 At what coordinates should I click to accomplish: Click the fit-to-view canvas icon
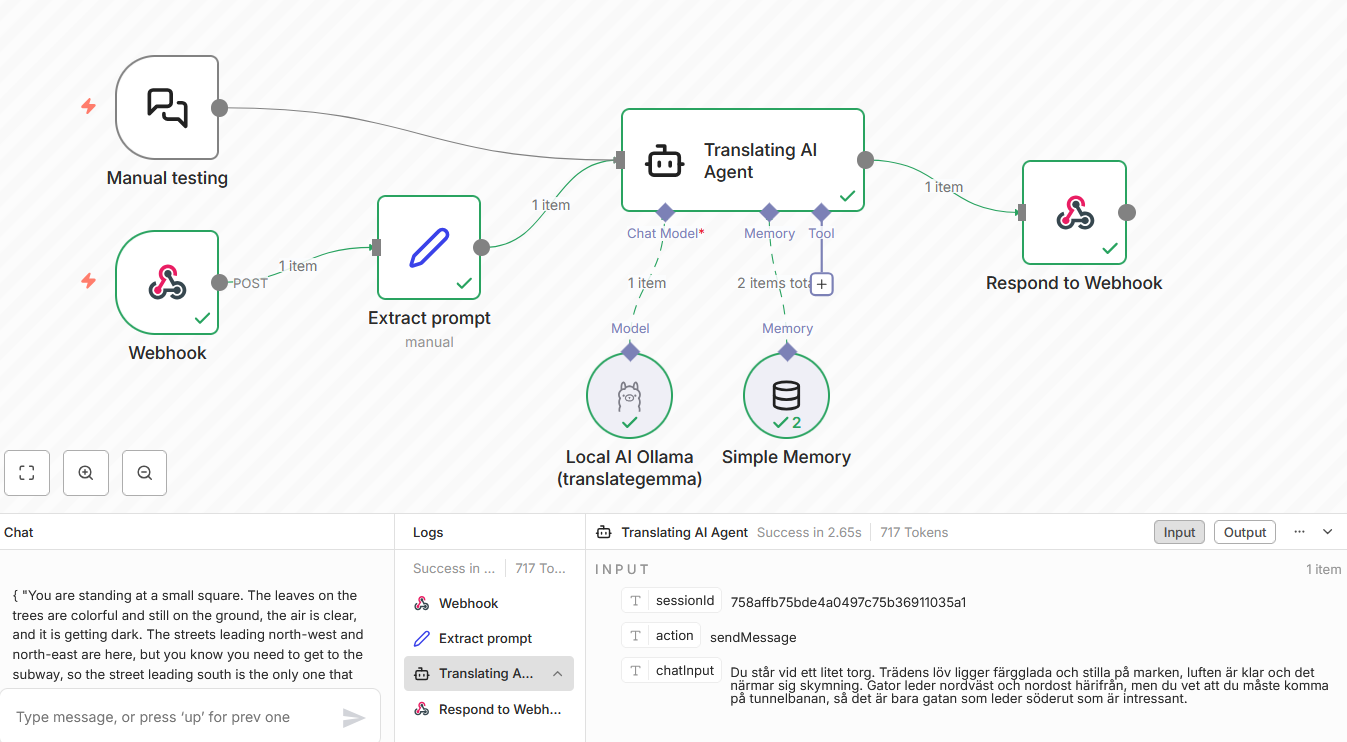27,473
